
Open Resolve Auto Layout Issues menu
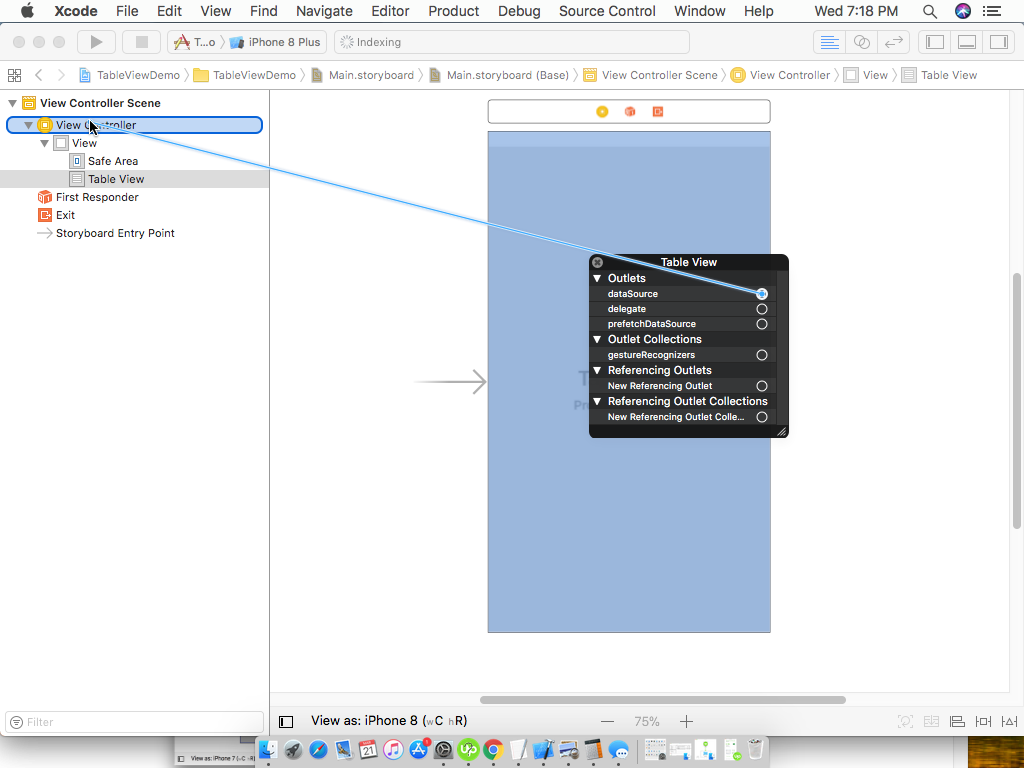point(1009,722)
